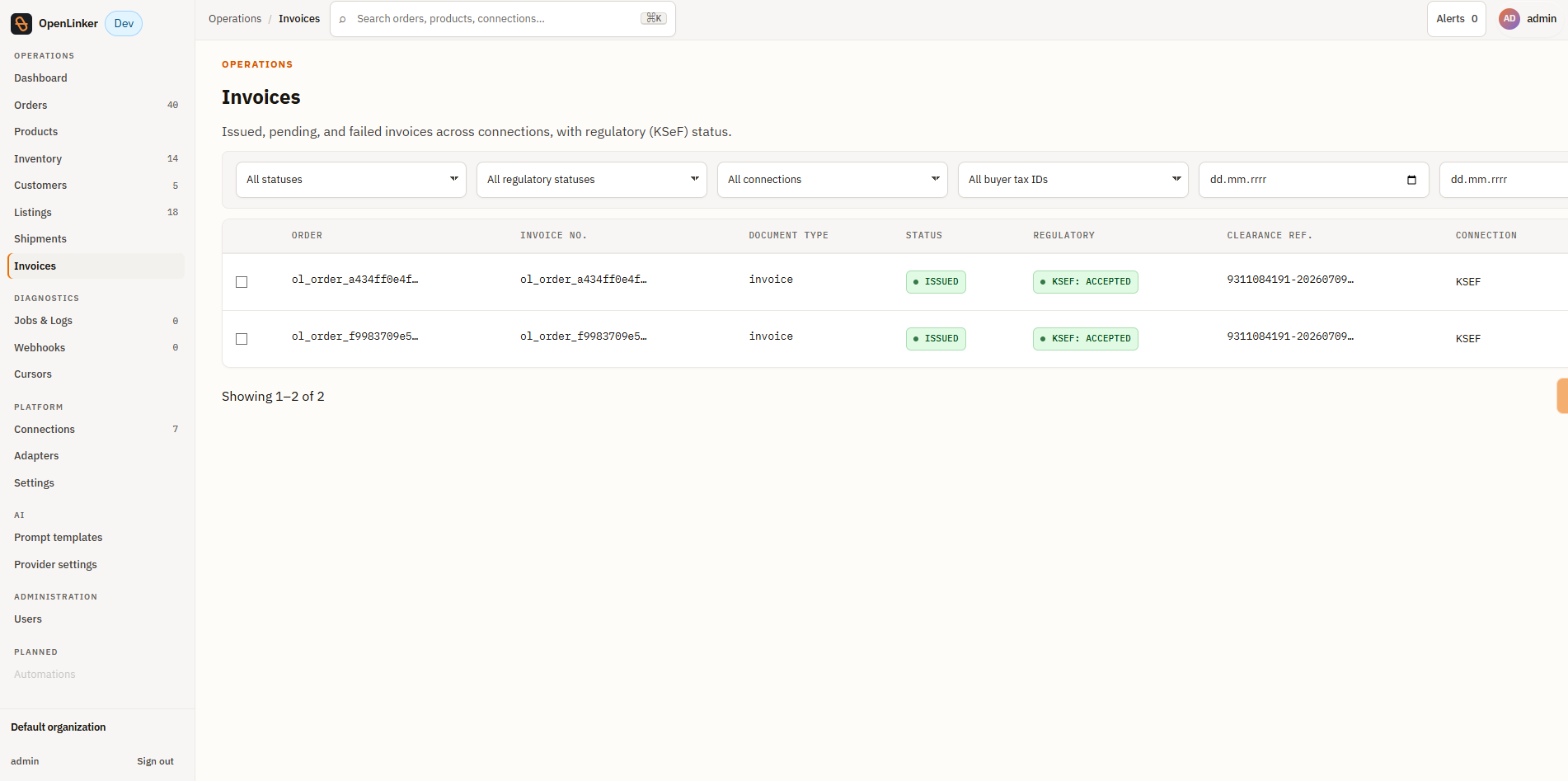Open Jobs & Logs in sidebar
Screen dimensions: 1568x781
[x=96, y=321]
